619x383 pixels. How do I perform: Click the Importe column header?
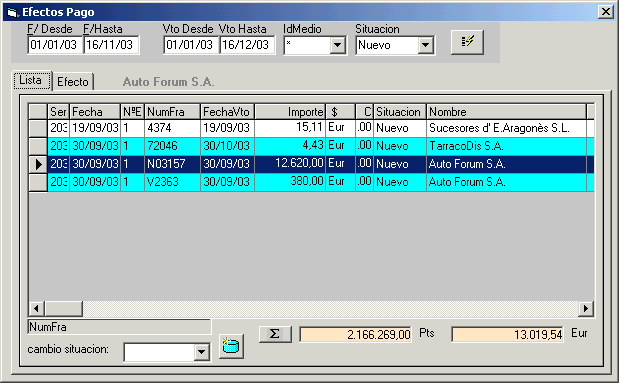[x=290, y=112]
